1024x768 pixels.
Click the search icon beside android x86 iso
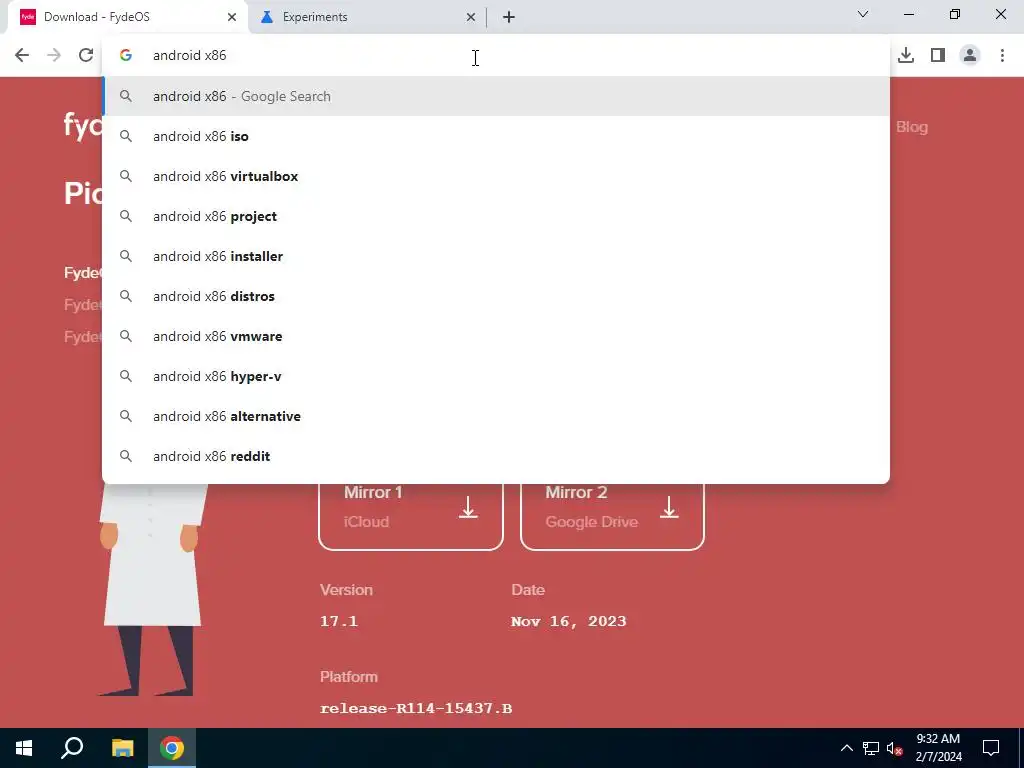tap(126, 136)
